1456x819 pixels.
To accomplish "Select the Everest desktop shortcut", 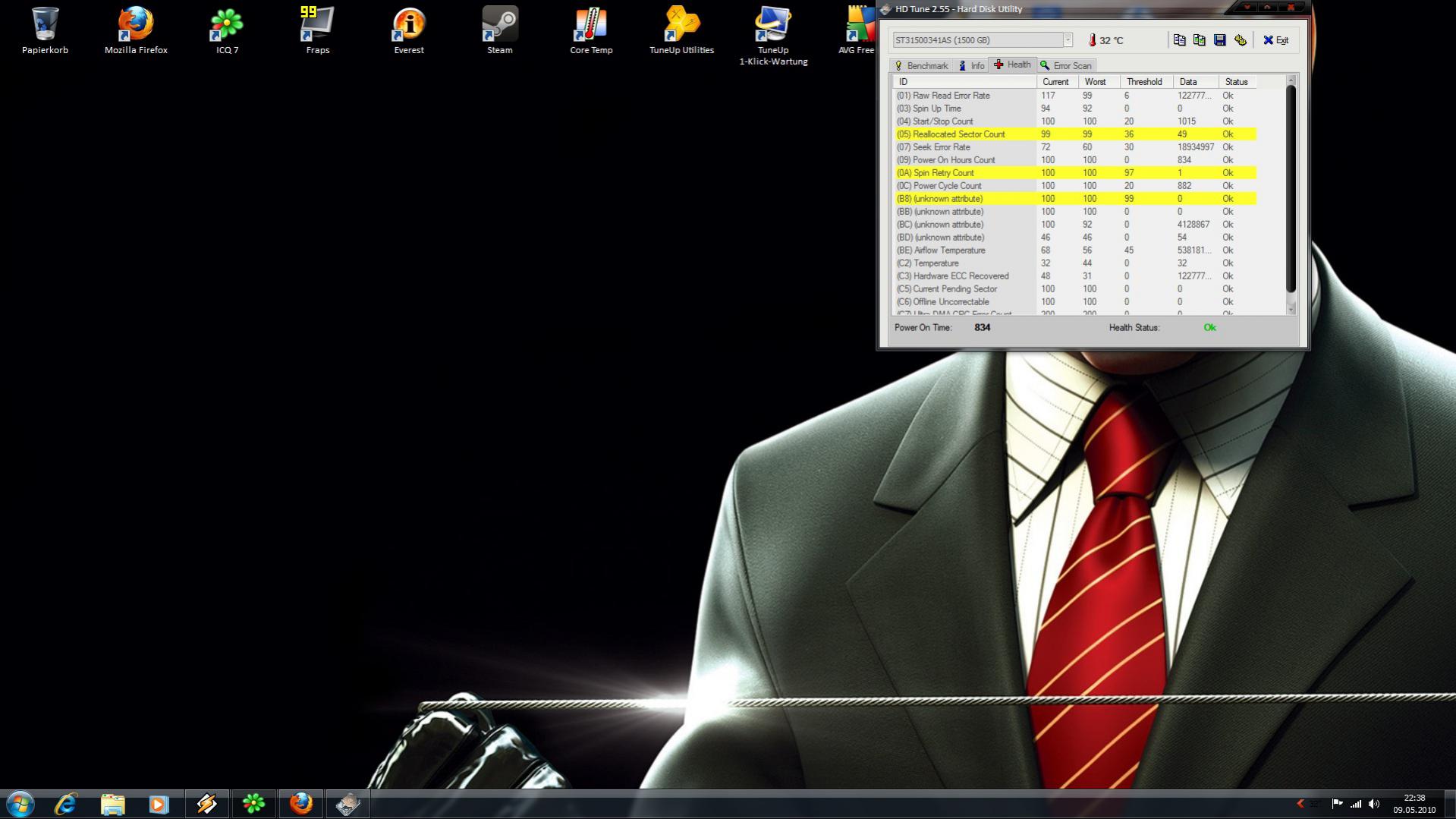I will 409,31.
